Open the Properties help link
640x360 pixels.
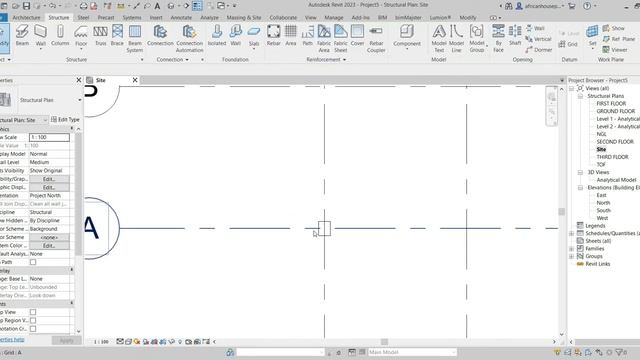[12, 340]
